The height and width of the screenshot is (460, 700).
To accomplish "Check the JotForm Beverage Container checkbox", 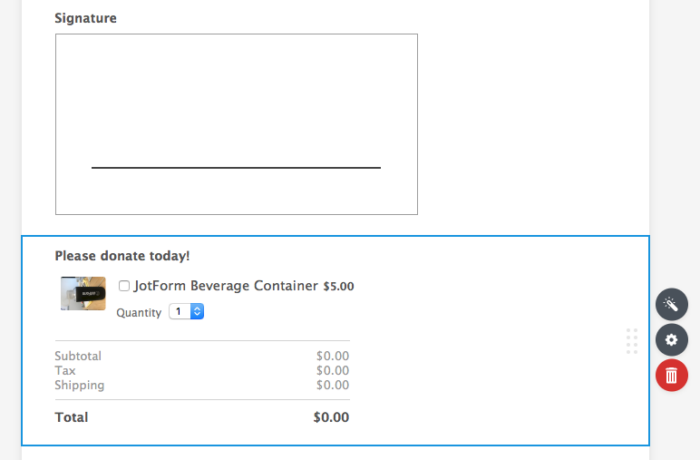I will [x=124, y=286].
